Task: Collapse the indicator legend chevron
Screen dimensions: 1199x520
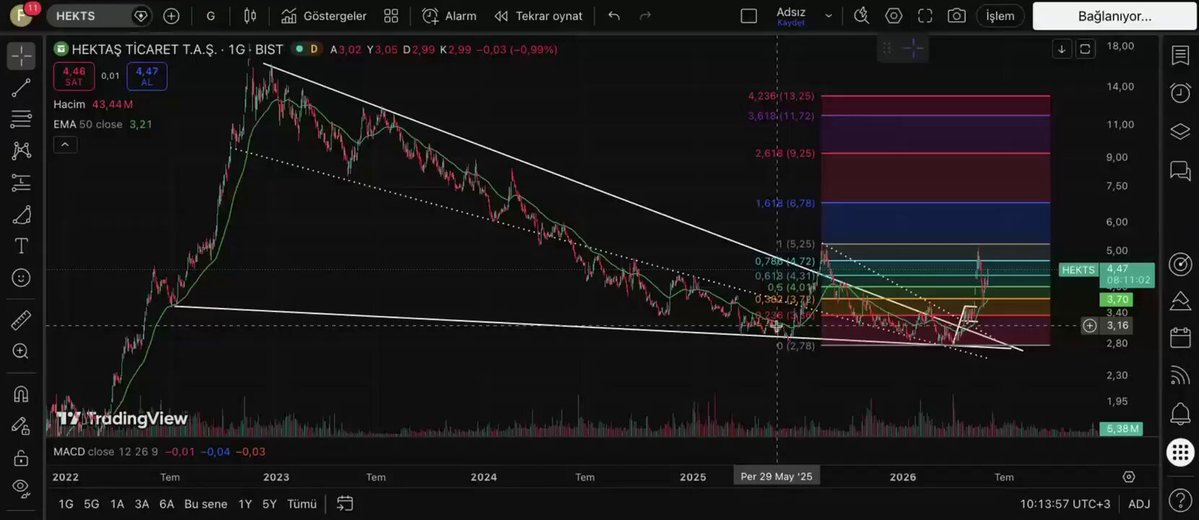Action: [x=65, y=145]
